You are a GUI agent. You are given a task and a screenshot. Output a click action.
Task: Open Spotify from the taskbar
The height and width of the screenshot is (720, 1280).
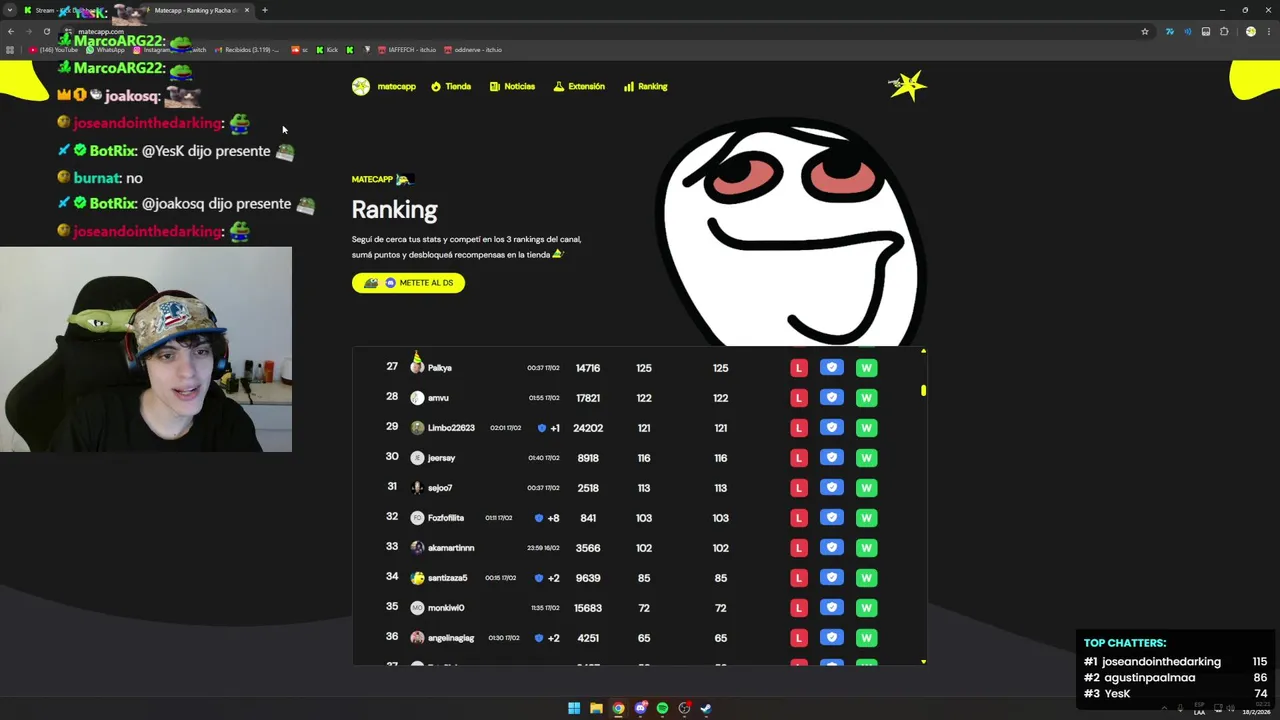[662, 708]
